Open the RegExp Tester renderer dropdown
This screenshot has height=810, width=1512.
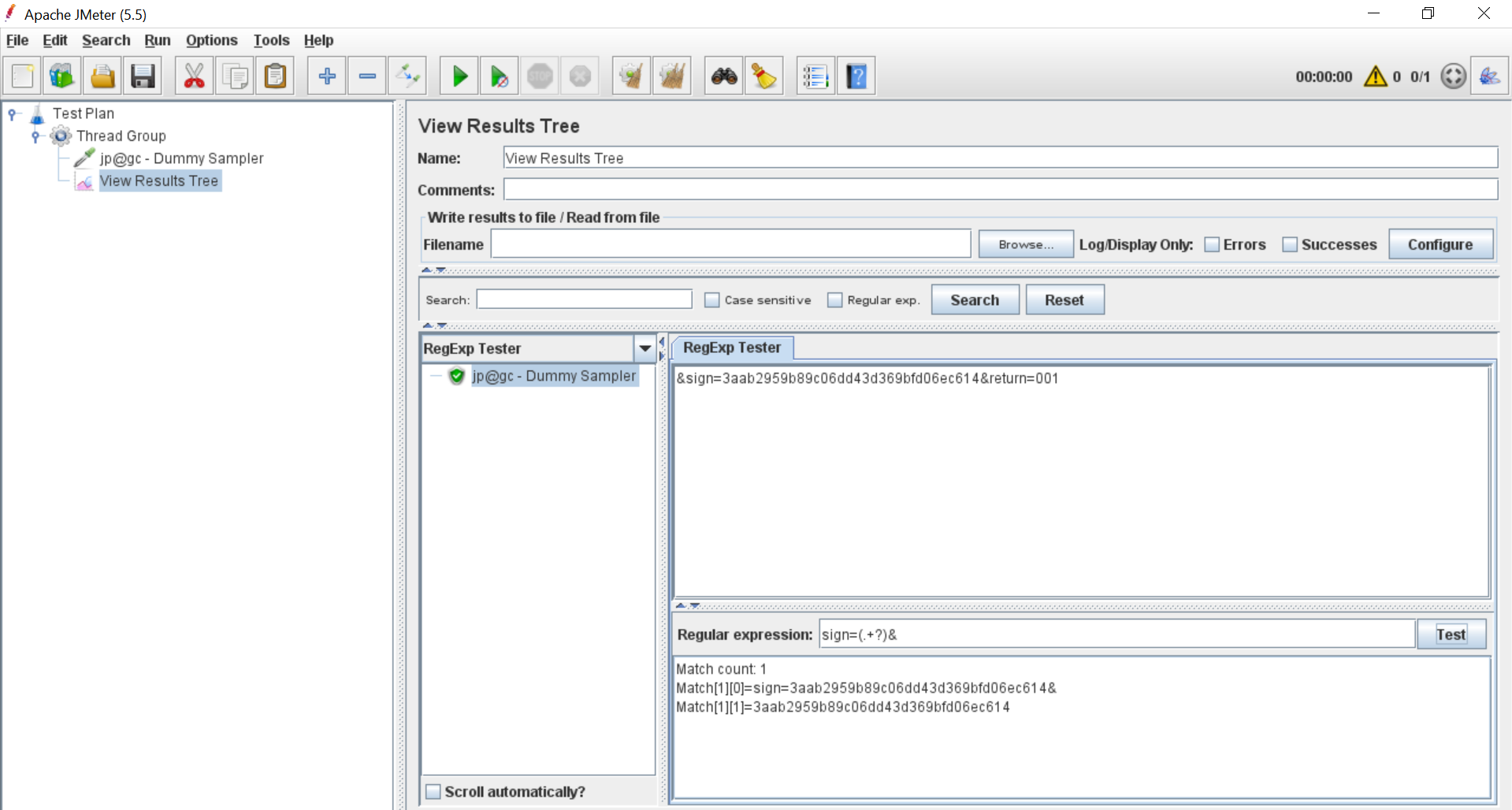[x=645, y=348]
